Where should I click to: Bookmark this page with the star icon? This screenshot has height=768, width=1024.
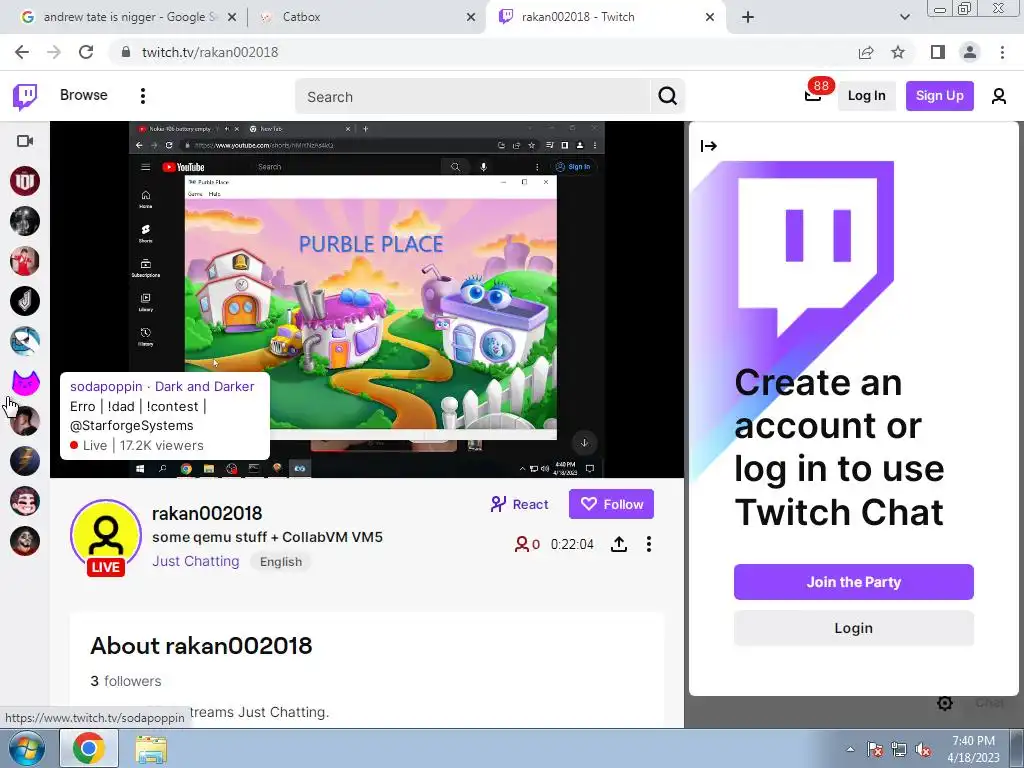pyautogui.click(x=898, y=52)
